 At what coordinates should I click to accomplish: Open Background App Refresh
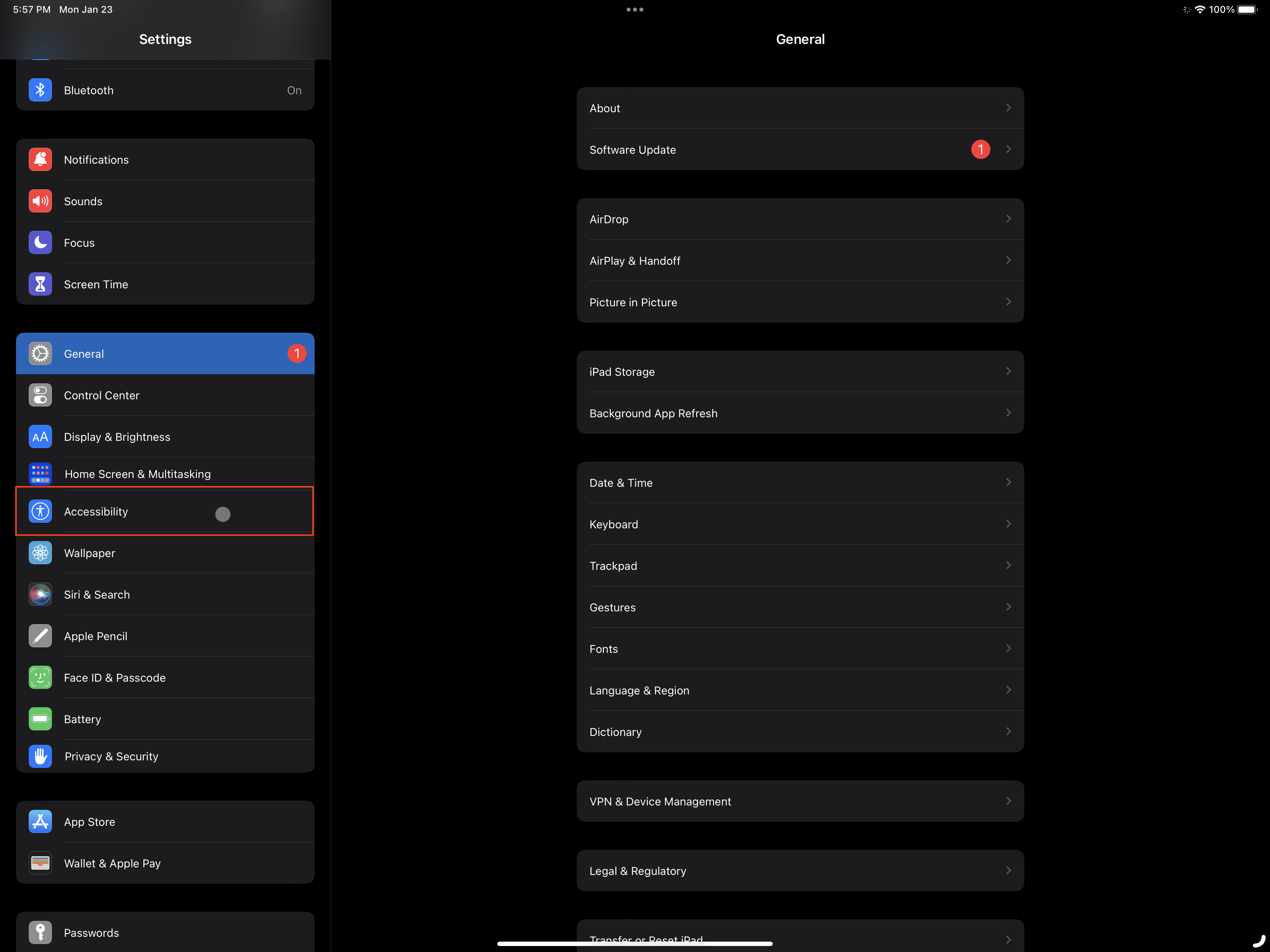(x=800, y=413)
